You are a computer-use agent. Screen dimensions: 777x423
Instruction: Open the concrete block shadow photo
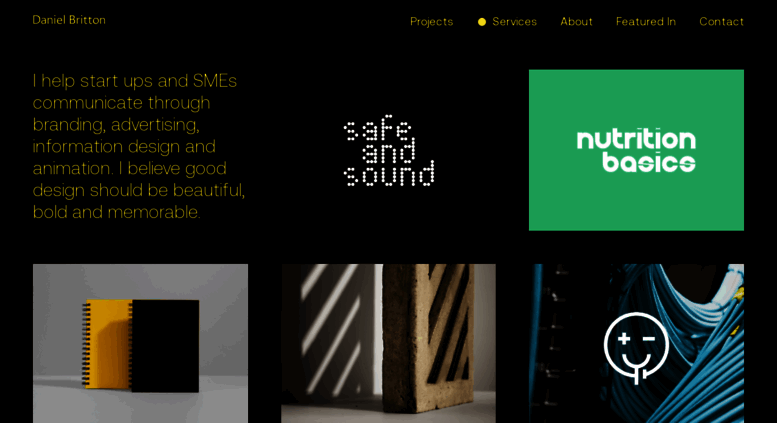tap(388, 343)
